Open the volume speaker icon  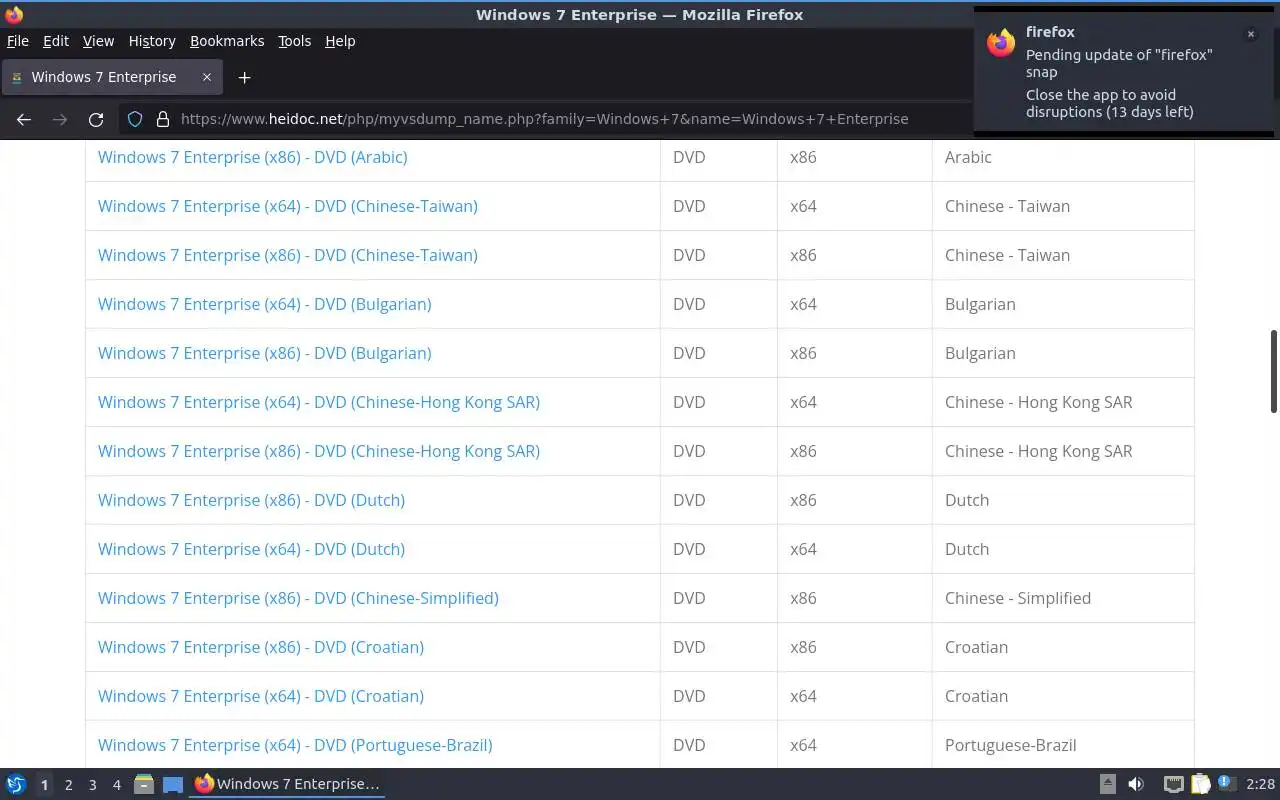(1136, 784)
